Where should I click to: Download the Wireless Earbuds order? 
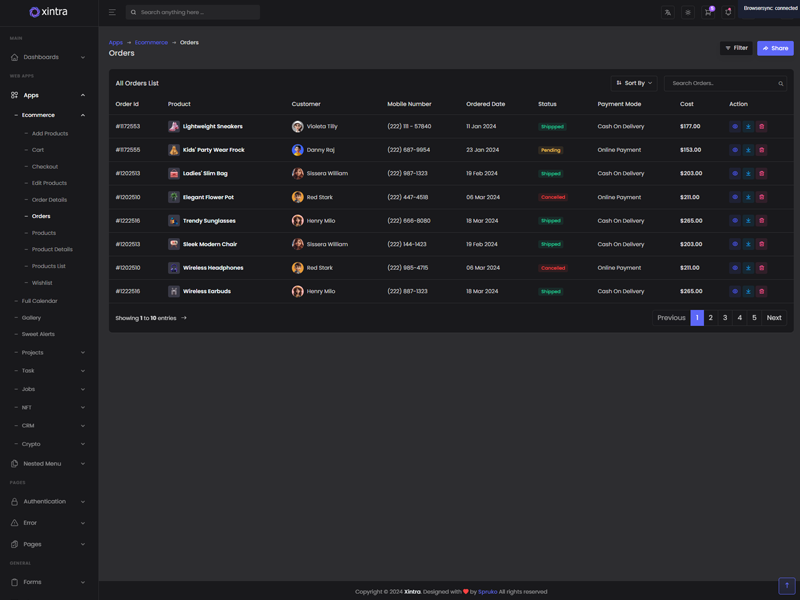748,292
